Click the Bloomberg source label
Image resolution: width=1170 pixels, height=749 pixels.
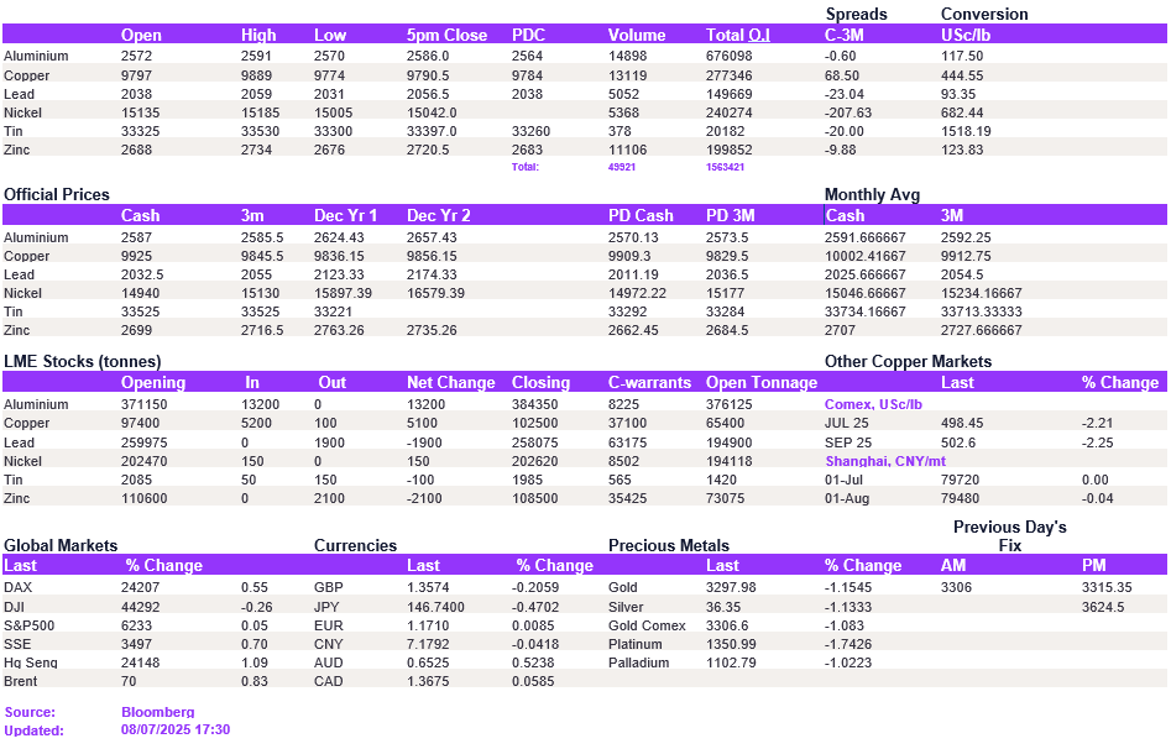click(x=157, y=712)
